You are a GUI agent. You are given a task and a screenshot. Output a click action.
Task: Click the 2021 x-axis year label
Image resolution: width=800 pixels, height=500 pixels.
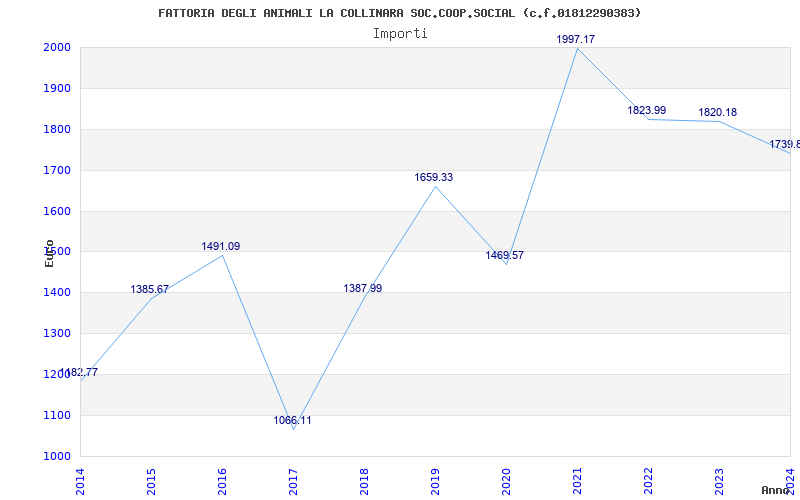point(577,481)
